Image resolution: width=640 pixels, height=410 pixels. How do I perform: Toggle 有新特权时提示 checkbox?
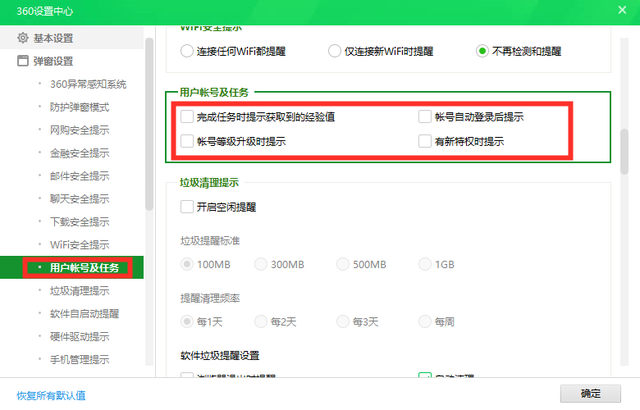(425, 141)
